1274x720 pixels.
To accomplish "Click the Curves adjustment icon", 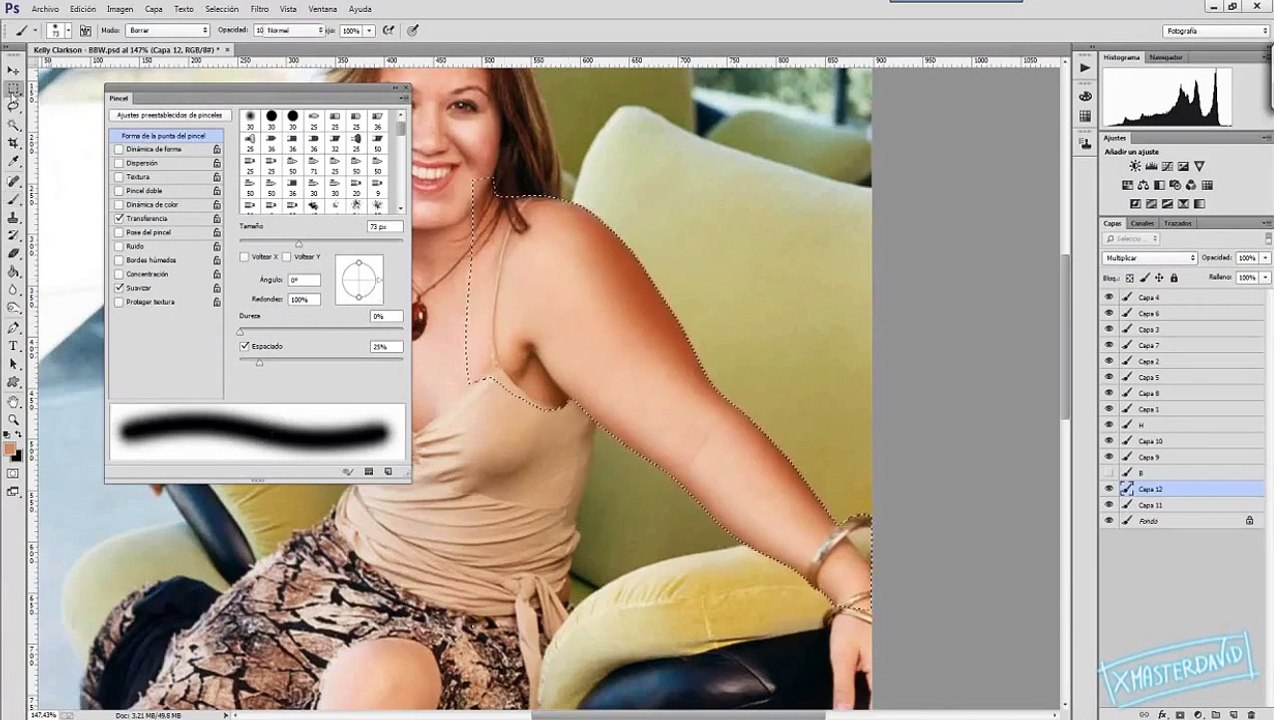I will point(1167,166).
